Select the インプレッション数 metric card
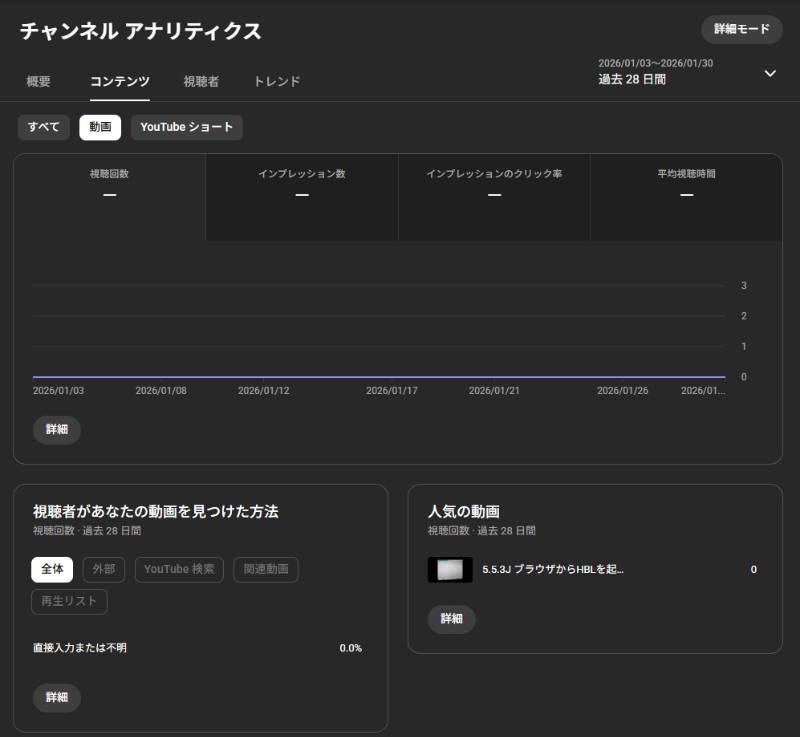The image size is (800, 737). click(x=302, y=197)
